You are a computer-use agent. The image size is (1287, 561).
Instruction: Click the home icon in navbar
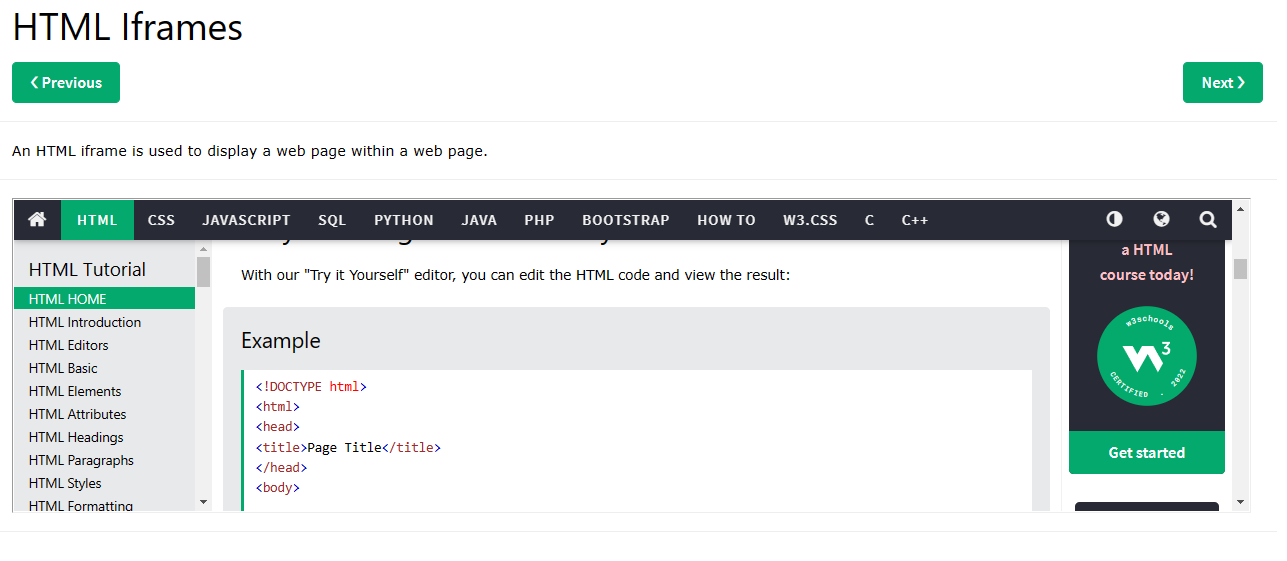(x=38, y=220)
